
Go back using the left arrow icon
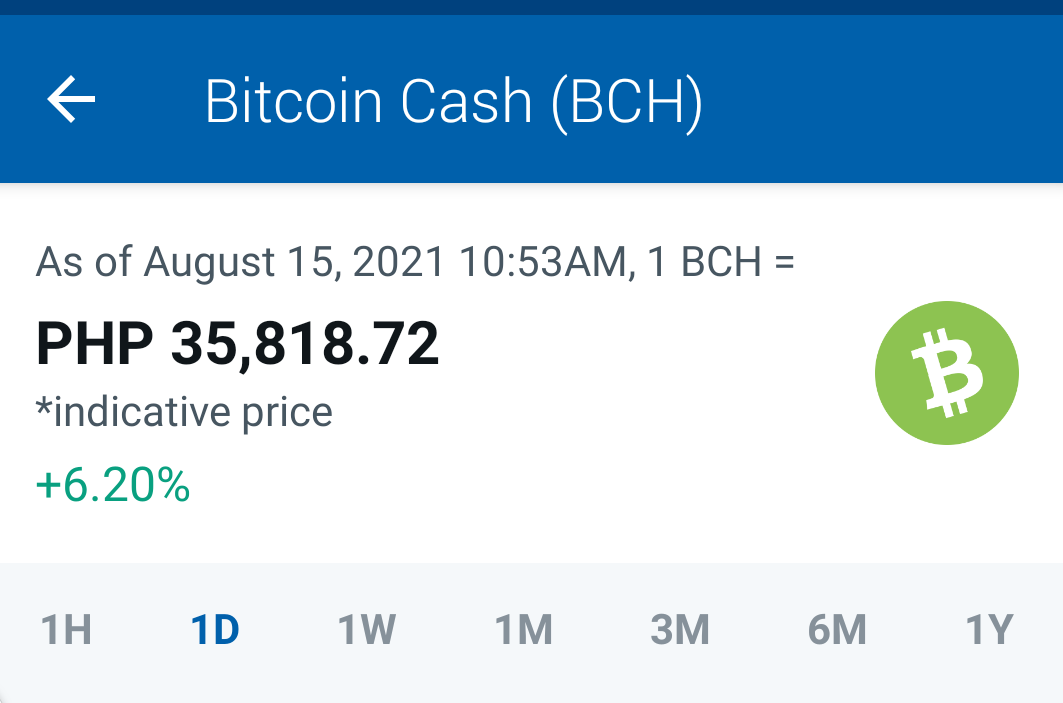click(71, 100)
